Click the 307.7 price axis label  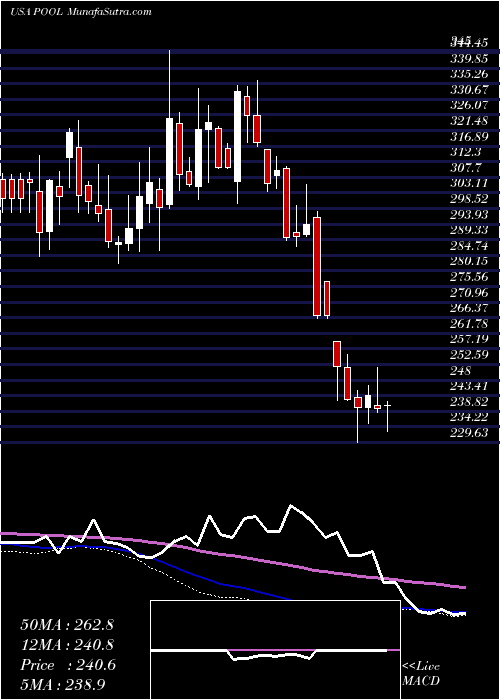[466, 168]
